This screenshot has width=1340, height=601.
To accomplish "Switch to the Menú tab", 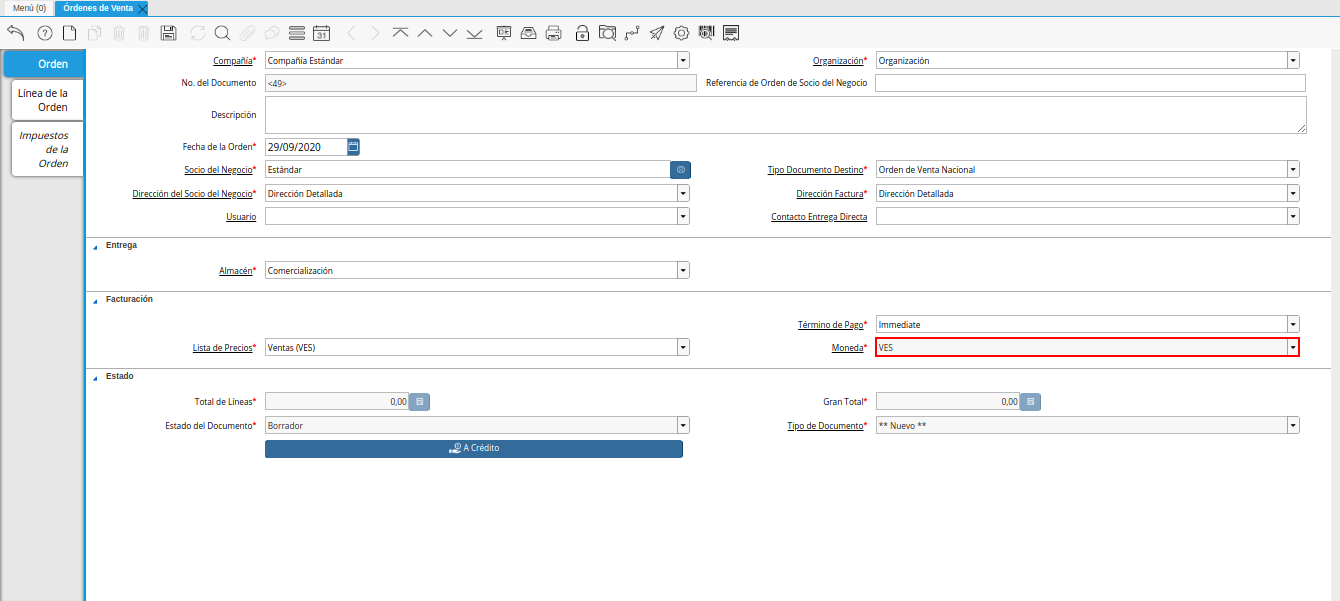I will (x=29, y=8).
